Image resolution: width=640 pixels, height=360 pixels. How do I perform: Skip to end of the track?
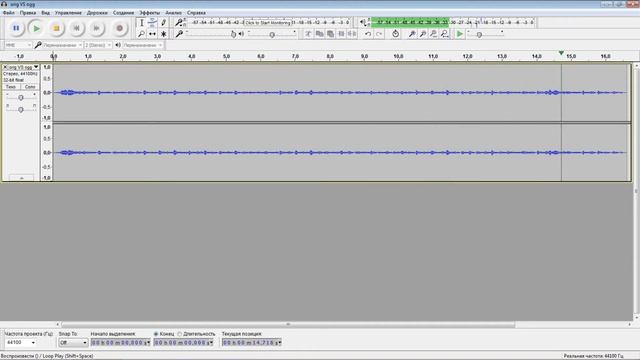pos(96,28)
